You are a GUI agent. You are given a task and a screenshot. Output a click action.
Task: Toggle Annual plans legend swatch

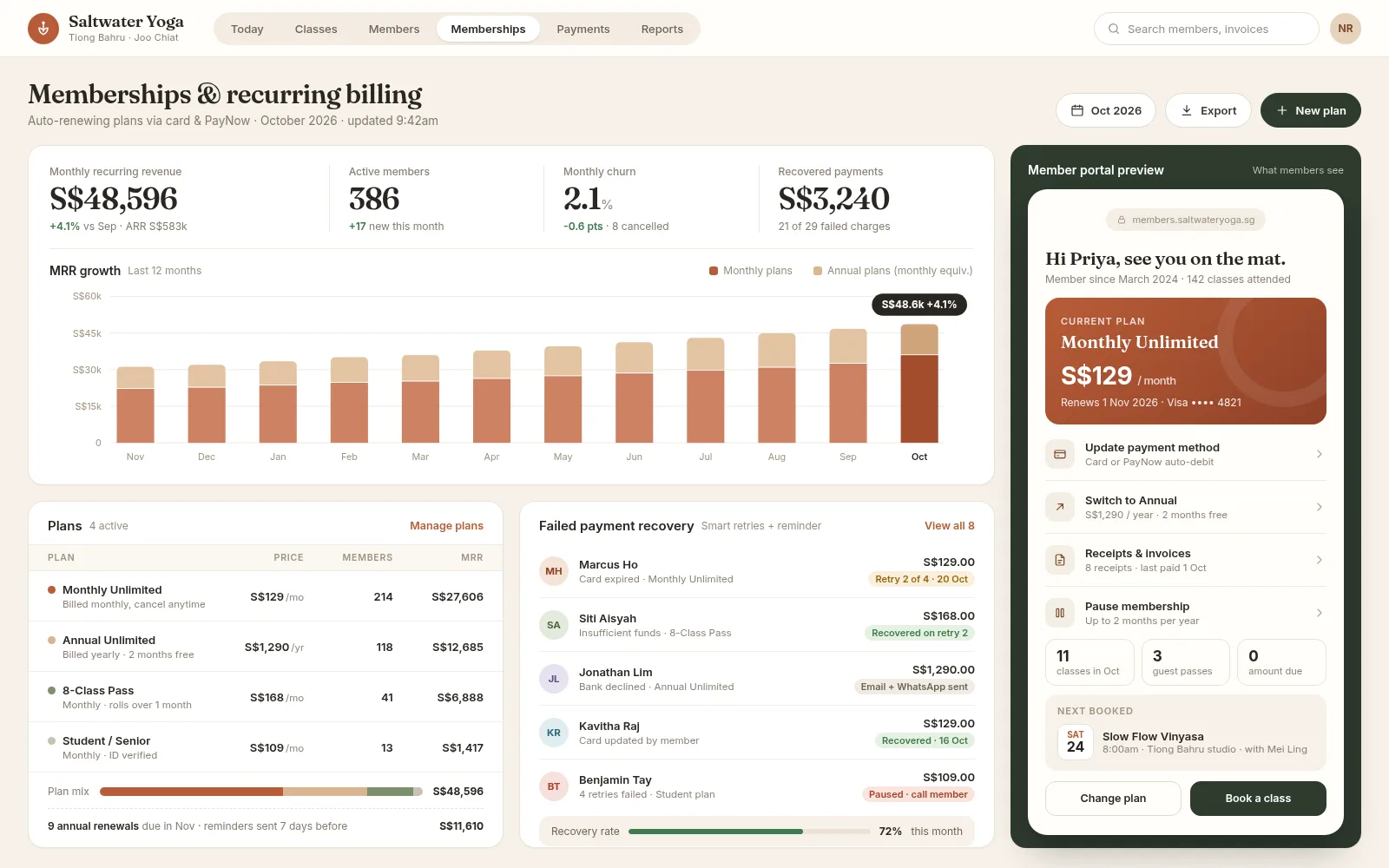(818, 271)
